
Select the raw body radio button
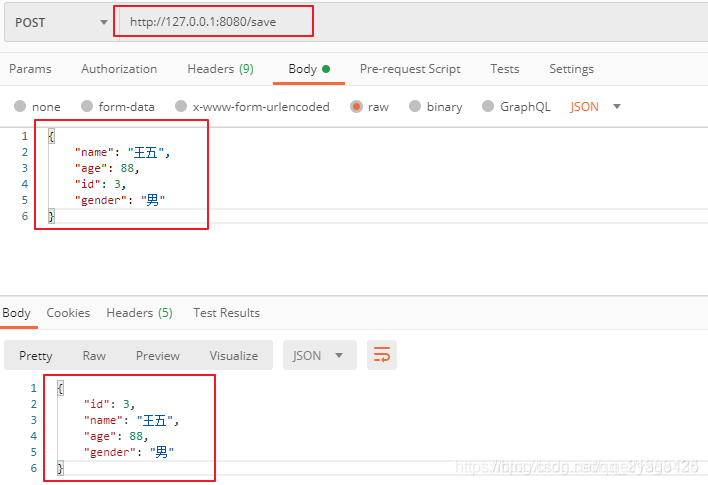coord(356,107)
